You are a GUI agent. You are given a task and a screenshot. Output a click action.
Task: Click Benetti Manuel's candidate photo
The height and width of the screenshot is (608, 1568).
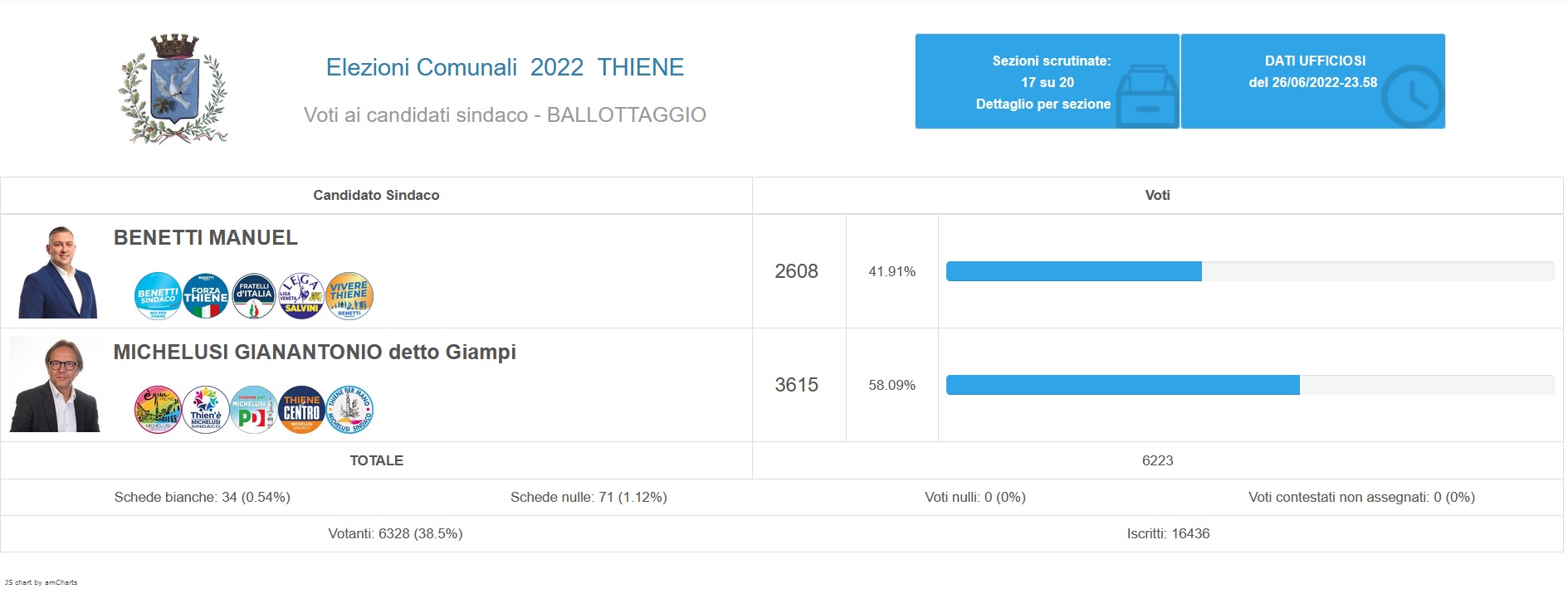coord(57,272)
